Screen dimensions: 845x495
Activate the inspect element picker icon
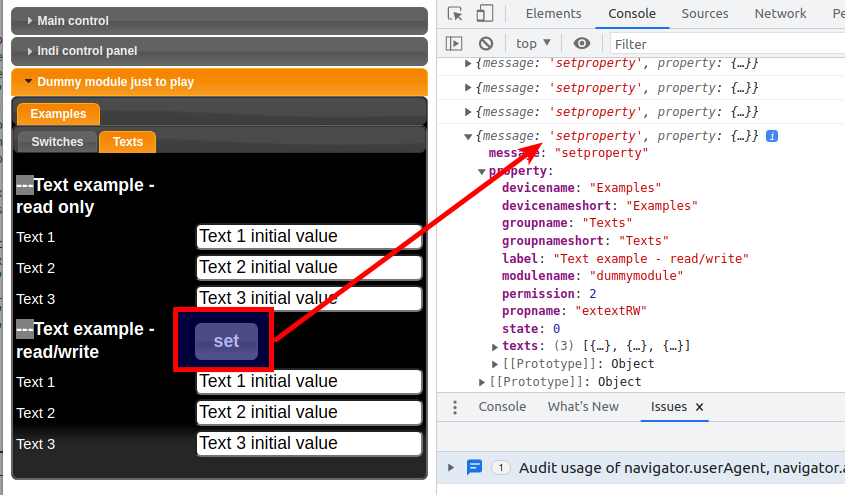tap(455, 13)
